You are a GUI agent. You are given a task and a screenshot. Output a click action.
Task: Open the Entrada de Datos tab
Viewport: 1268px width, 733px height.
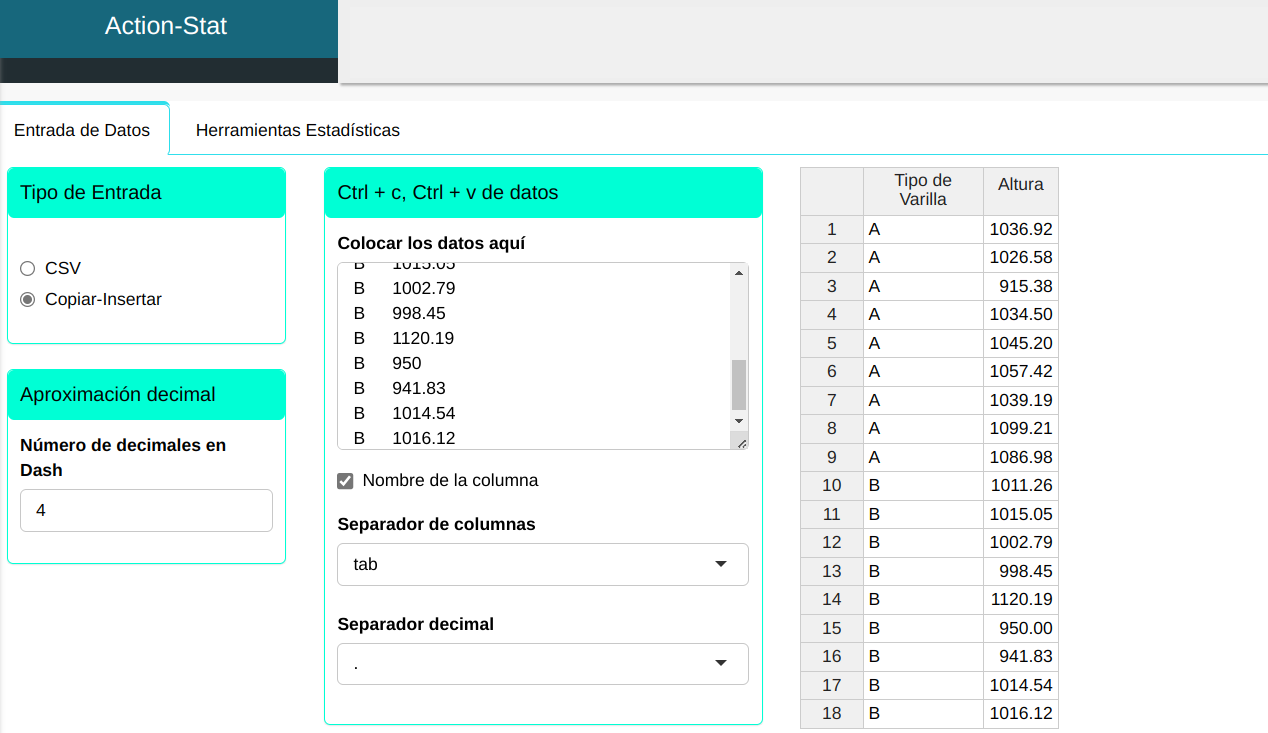coord(82,130)
